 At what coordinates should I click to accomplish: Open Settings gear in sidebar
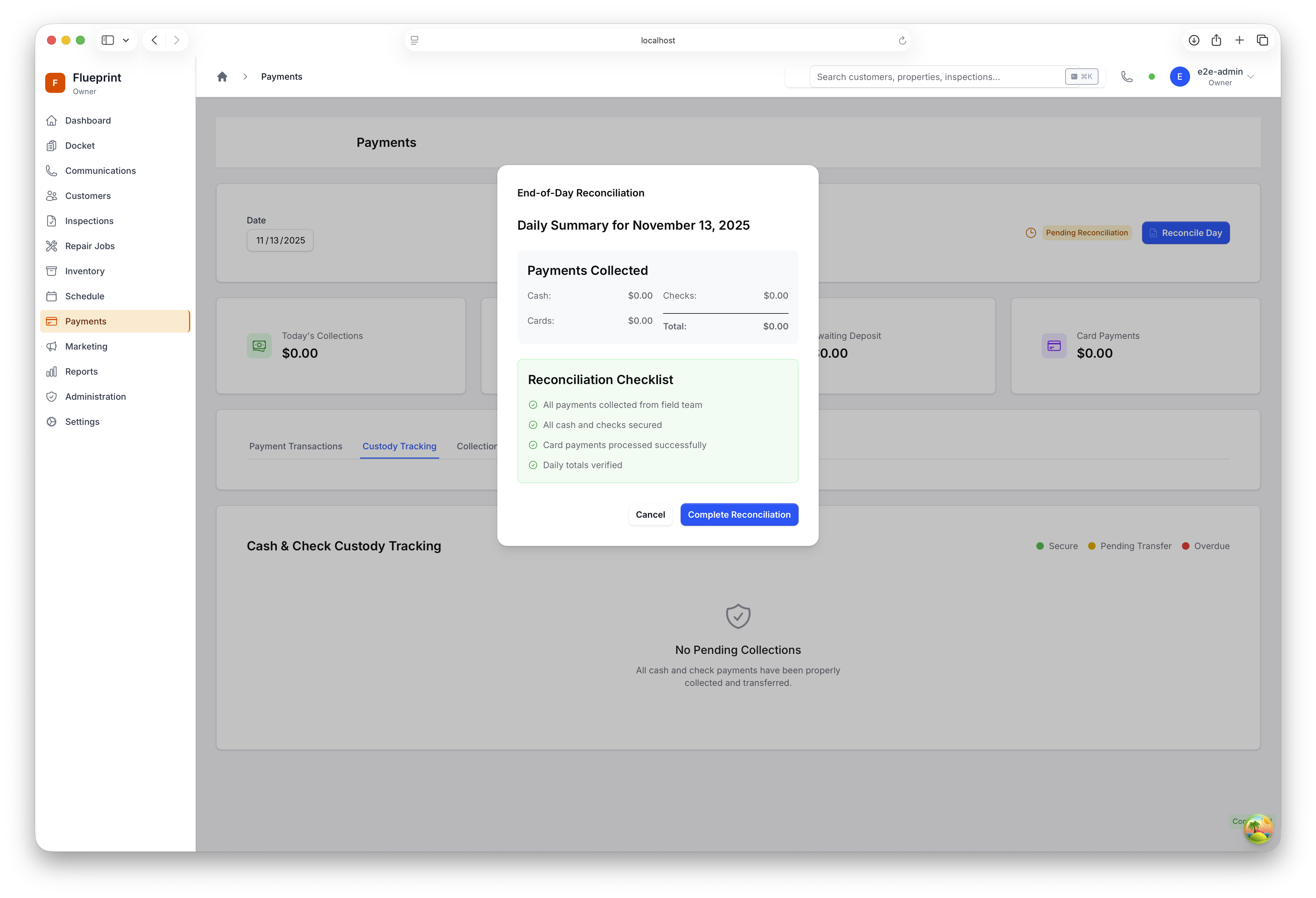click(x=51, y=422)
